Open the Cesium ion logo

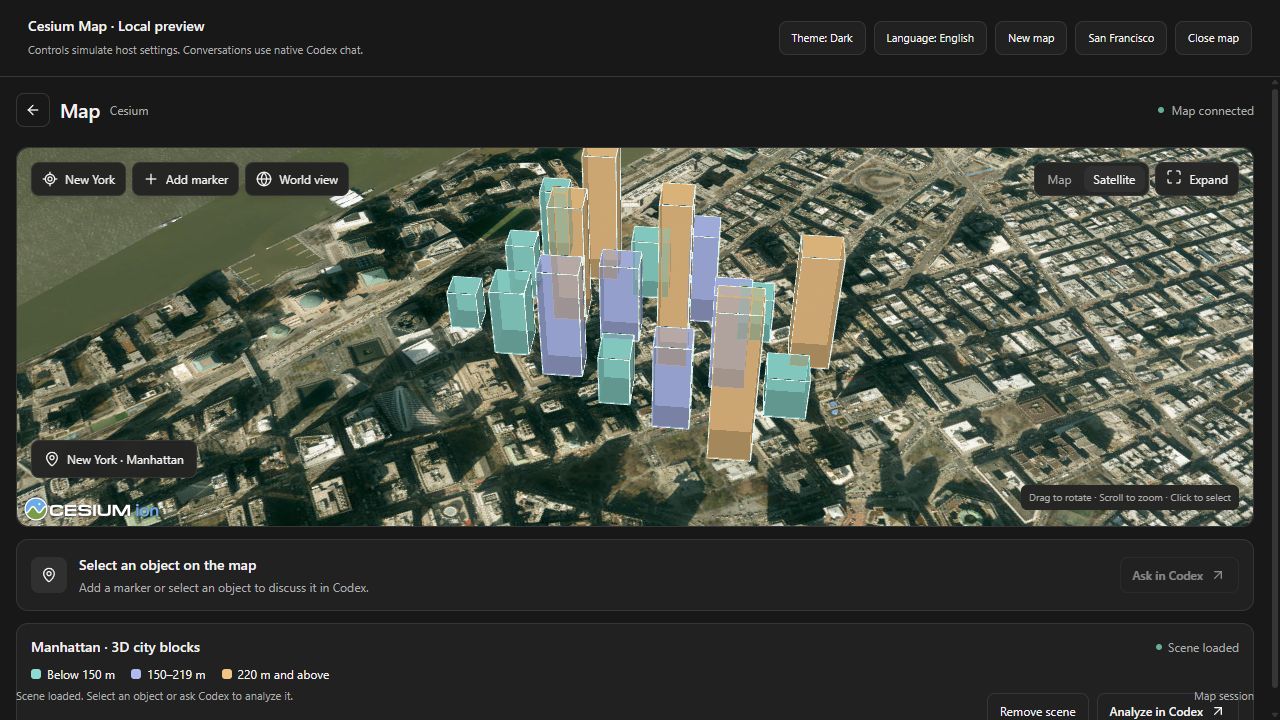(92, 510)
